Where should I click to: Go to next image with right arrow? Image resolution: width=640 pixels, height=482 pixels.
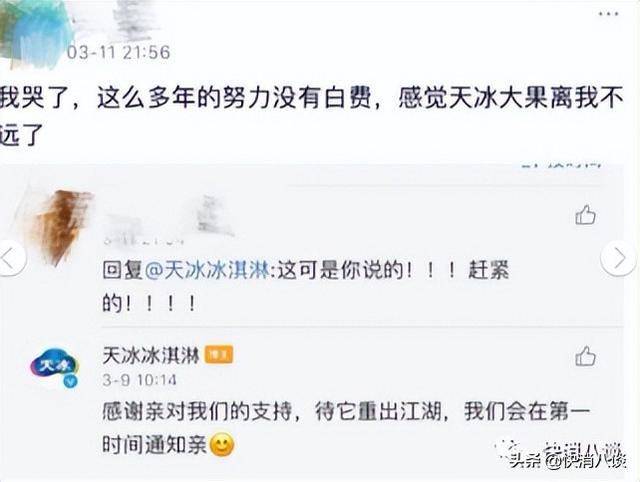[x=618, y=258]
